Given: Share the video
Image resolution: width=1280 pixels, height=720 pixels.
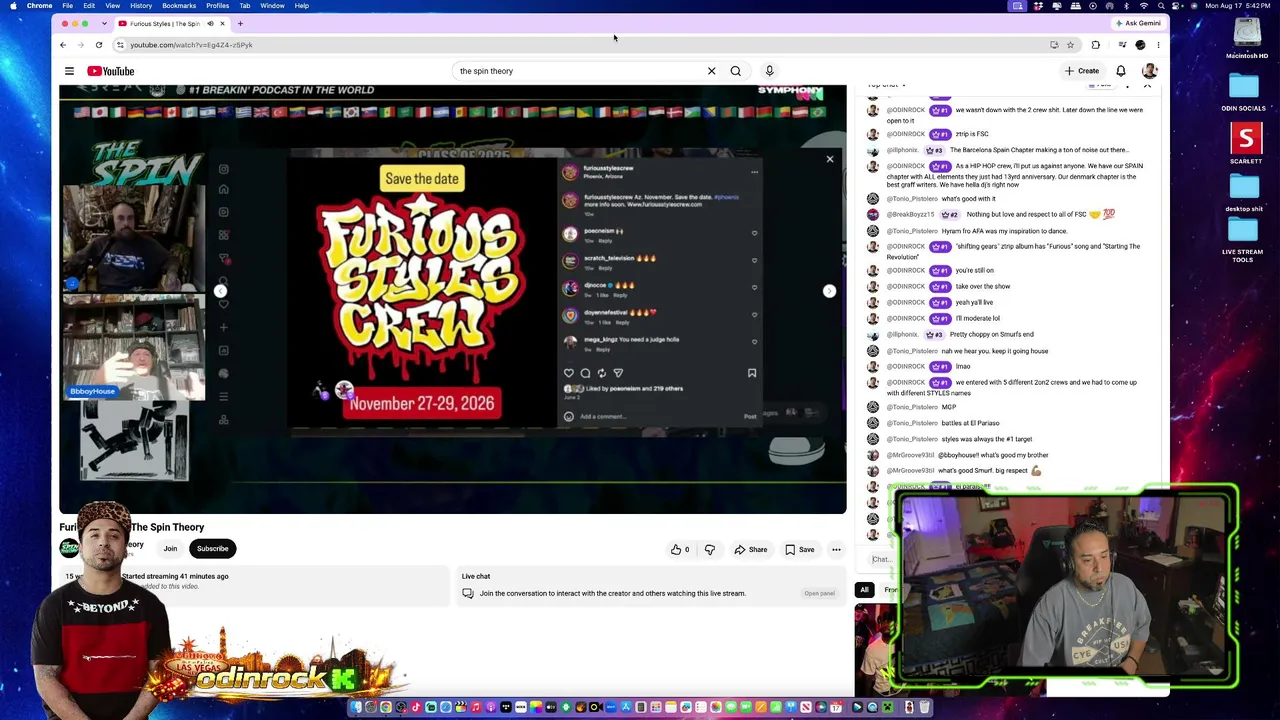Looking at the screenshot, I should pyautogui.click(x=751, y=549).
